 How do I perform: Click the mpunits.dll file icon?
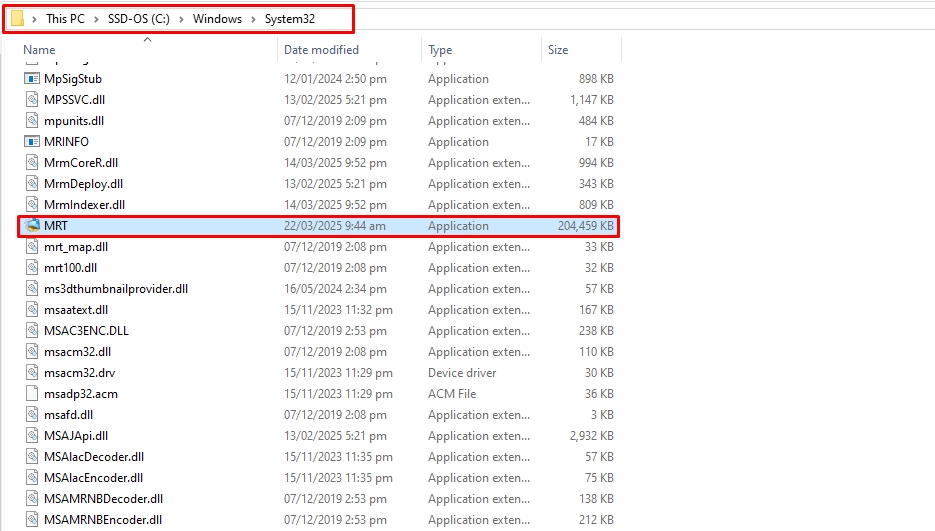pyautogui.click(x=32, y=121)
